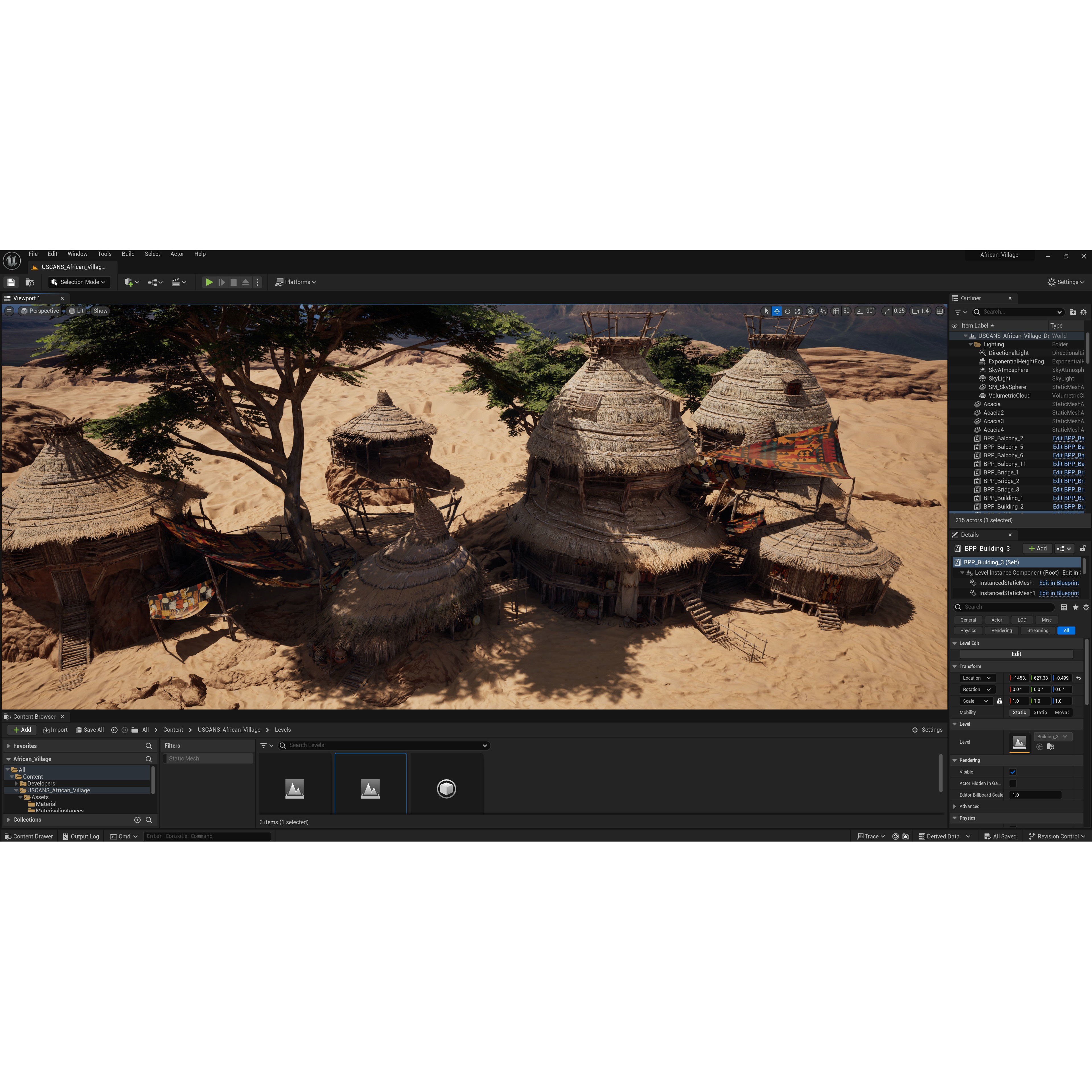
Task: Open the Build menu
Action: point(128,254)
